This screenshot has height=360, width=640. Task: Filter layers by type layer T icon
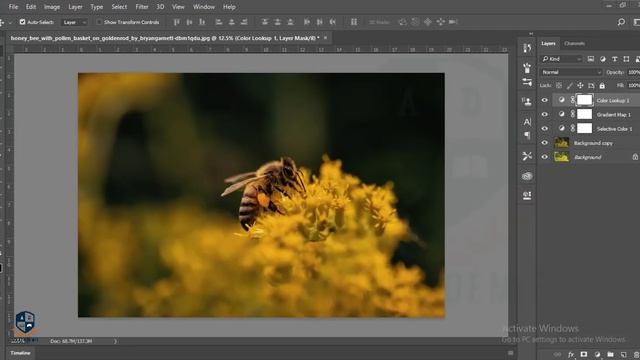(x=614, y=59)
